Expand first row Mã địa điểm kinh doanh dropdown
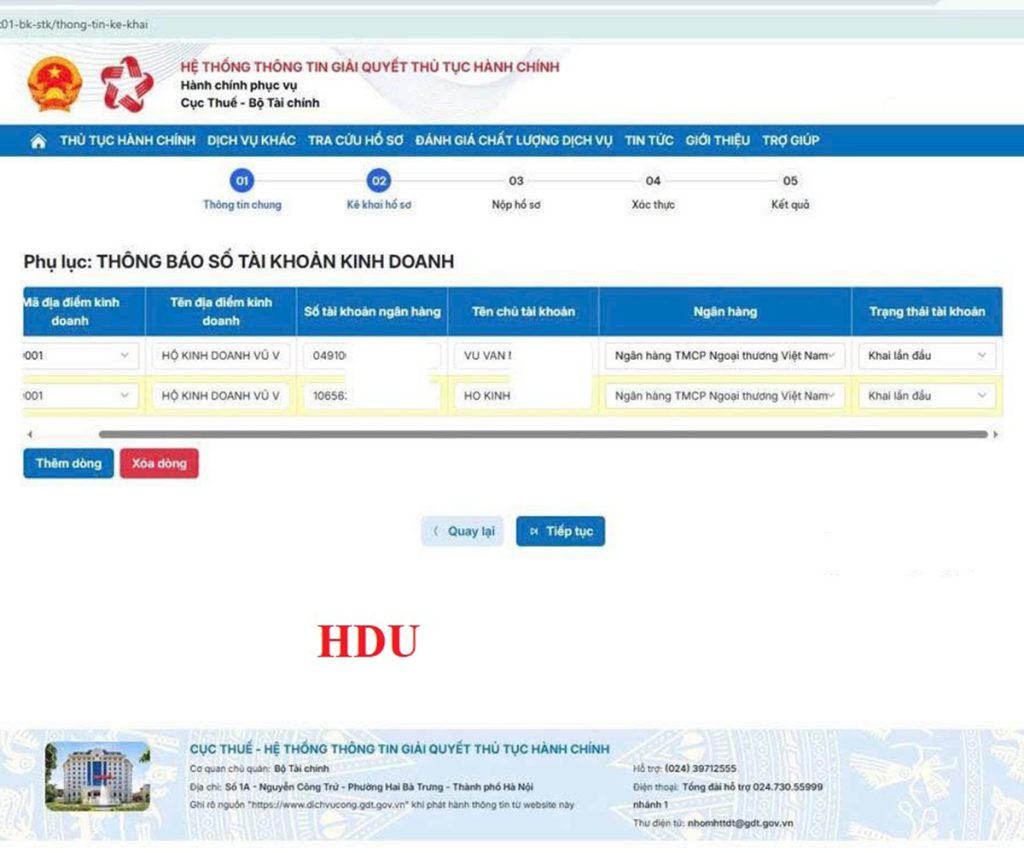Screen dimensions: 1024x853 pyautogui.click(x=80, y=356)
